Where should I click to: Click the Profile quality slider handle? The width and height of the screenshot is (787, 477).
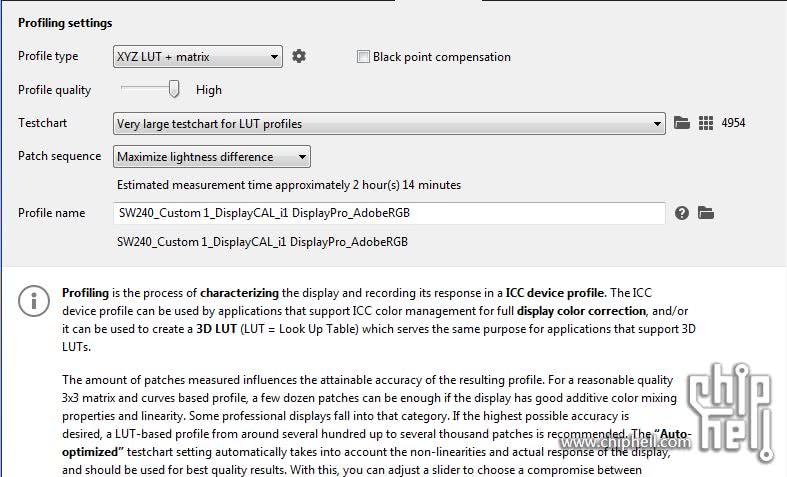coord(174,89)
